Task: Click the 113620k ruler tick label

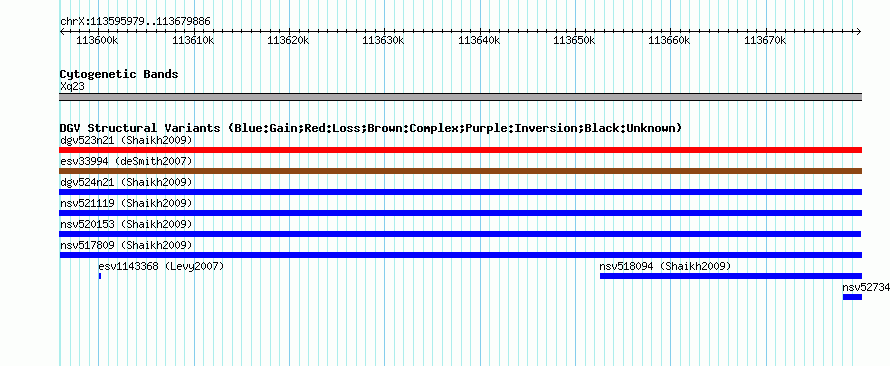Action: coord(288,40)
